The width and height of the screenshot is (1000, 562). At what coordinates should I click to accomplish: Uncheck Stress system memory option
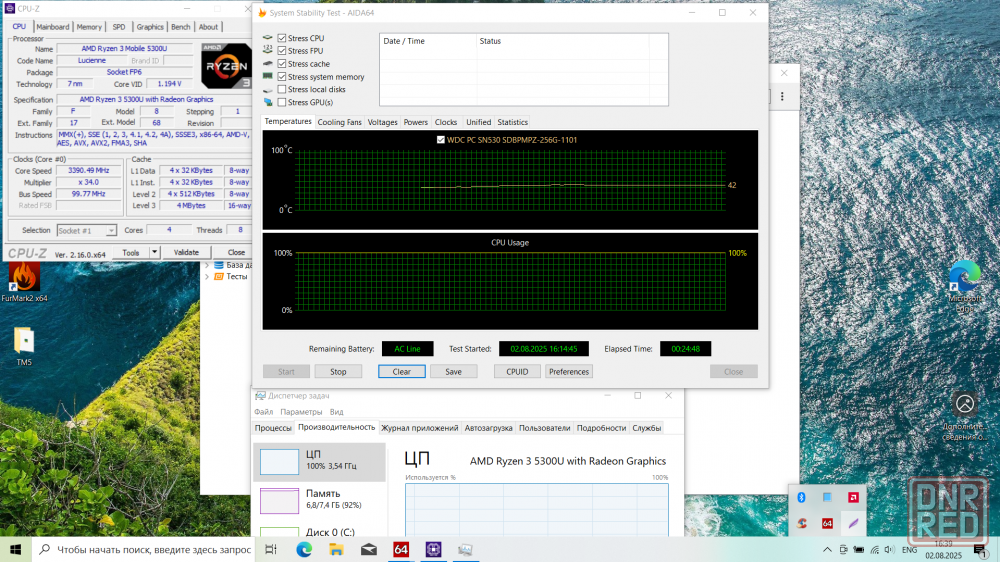(282, 77)
